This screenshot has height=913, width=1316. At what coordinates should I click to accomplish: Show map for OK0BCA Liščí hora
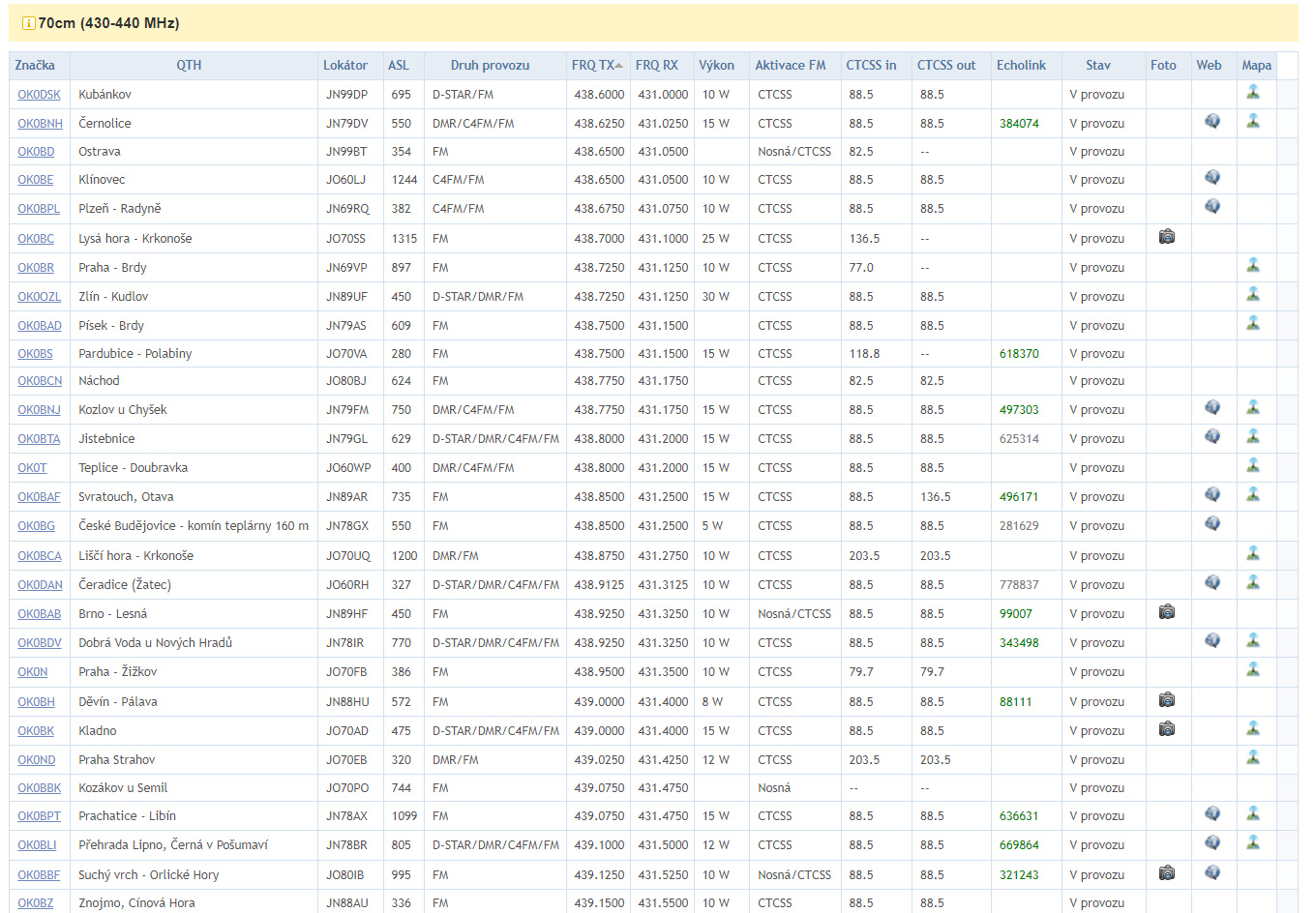[x=1253, y=554]
